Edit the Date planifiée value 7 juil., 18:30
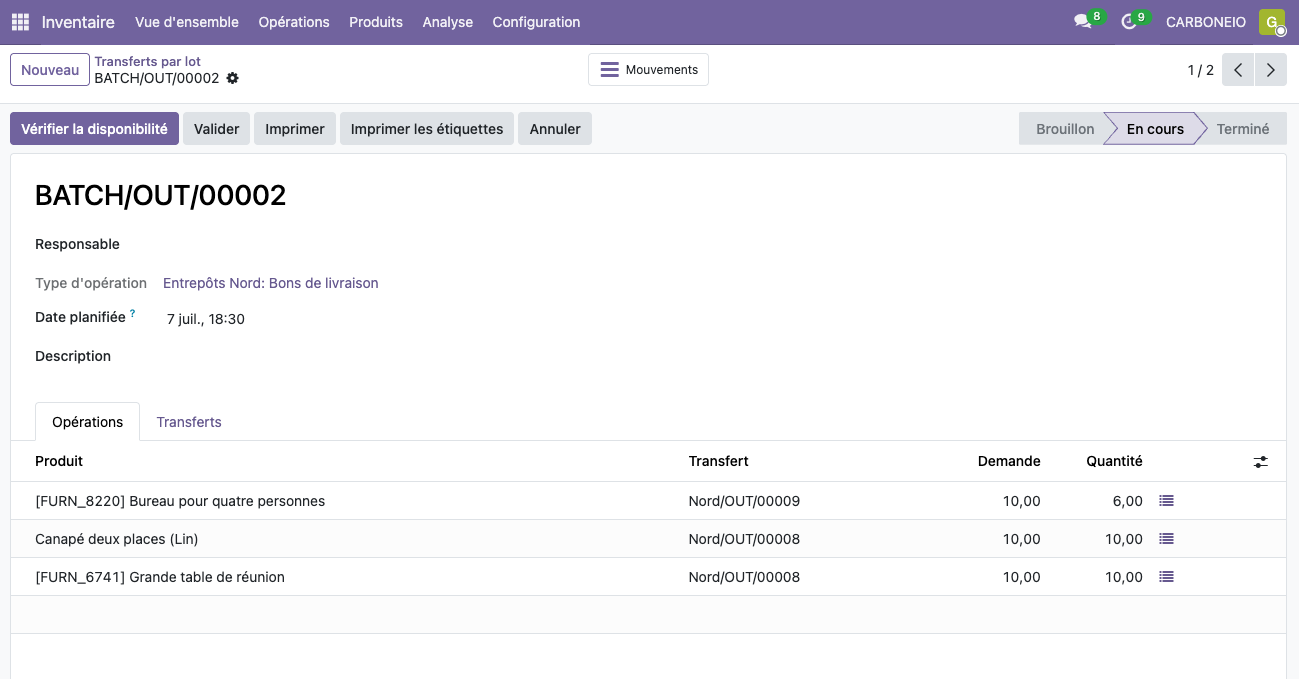1299x679 pixels. [206, 320]
